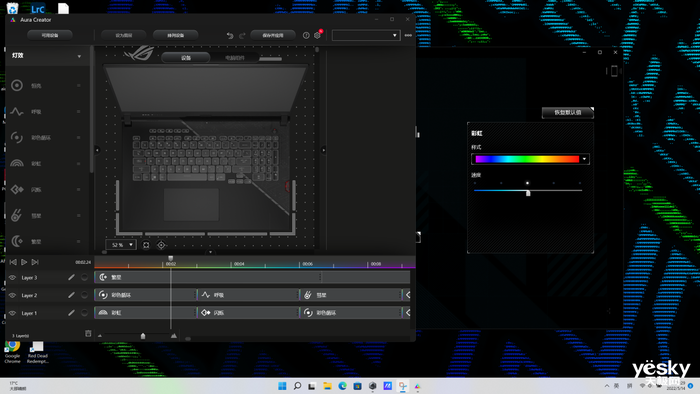
Task: Collapse the device preview with the bottom arrow
Action: 210,252
